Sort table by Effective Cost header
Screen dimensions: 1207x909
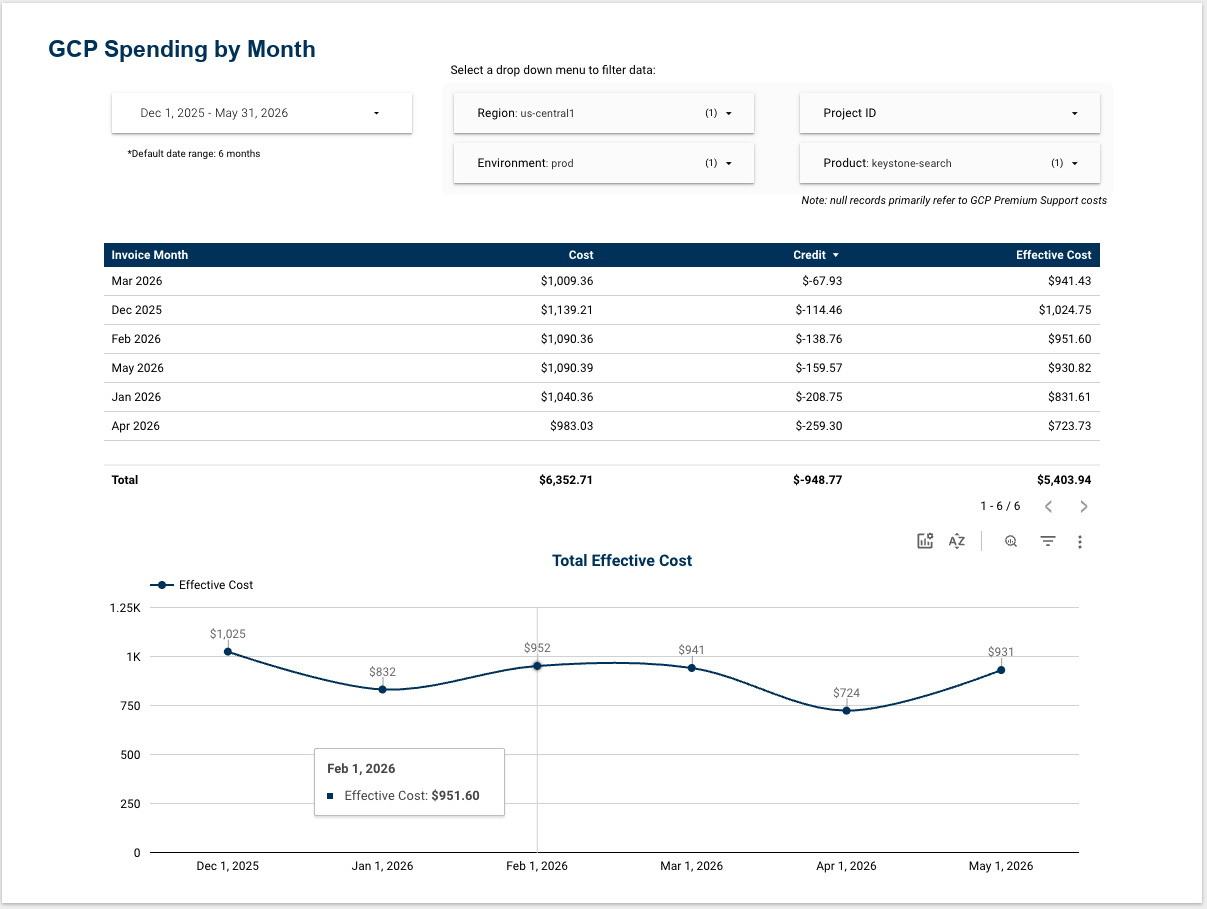(1054, 255)
